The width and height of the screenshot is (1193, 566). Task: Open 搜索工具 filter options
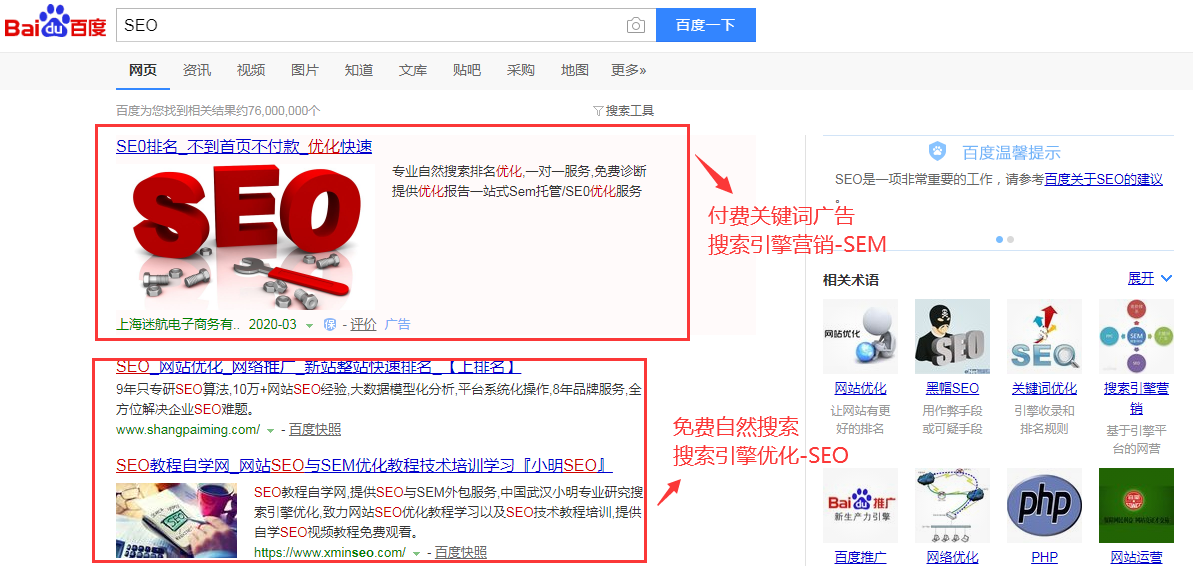pyautogui.click(x=623, y=110)
